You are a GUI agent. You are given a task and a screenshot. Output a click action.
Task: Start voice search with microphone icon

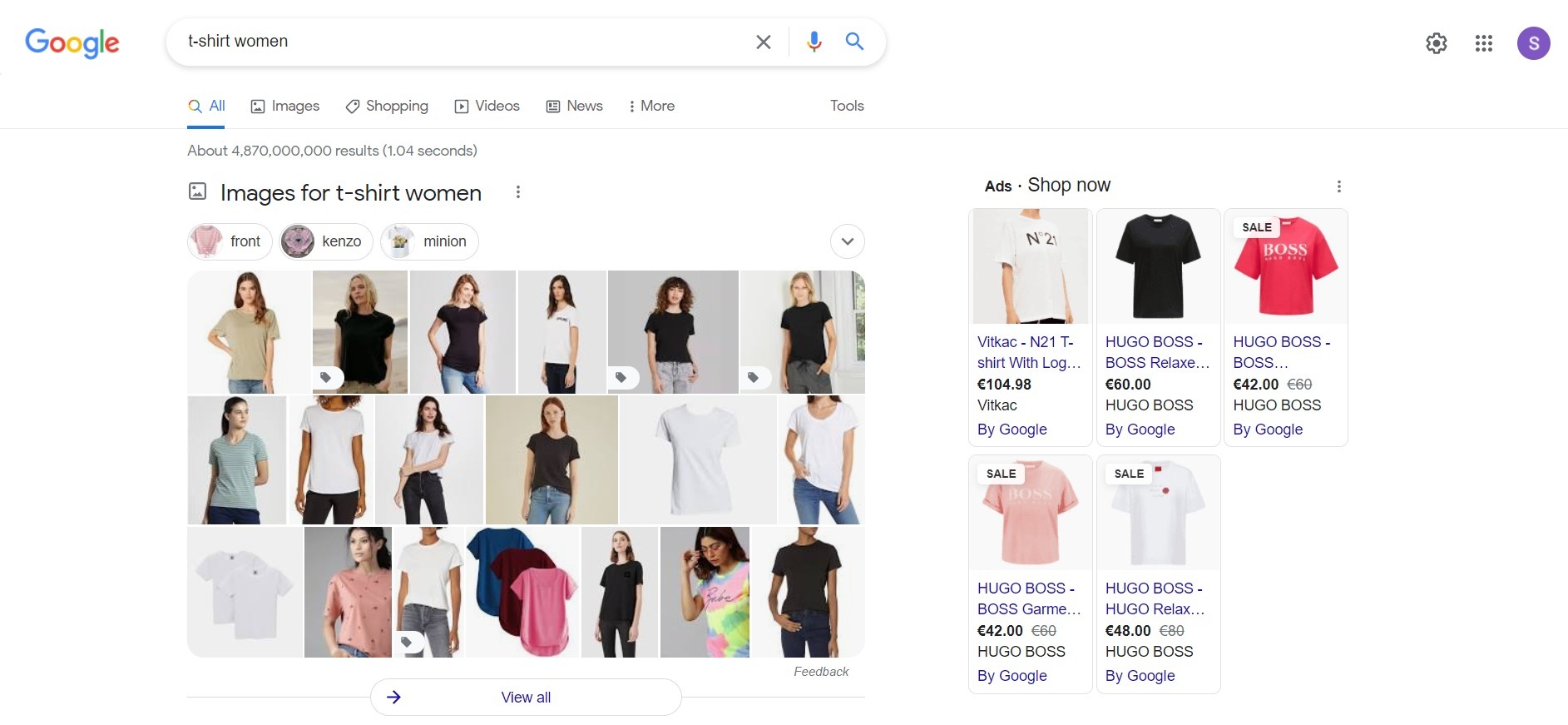coord(814,42)
